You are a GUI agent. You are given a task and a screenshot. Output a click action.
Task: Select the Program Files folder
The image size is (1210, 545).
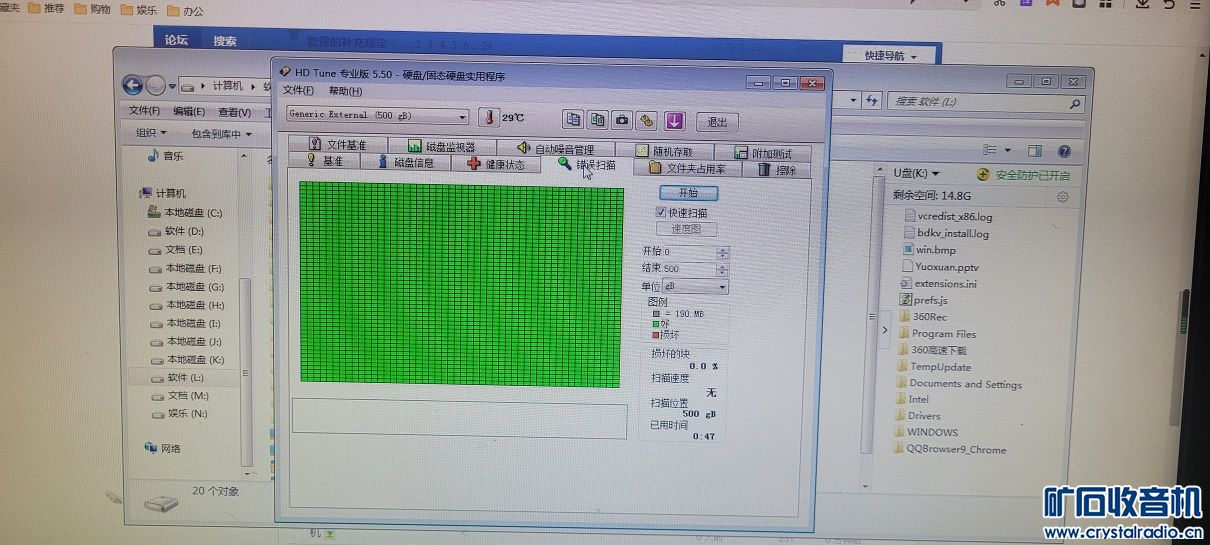(x=936, y=333)
